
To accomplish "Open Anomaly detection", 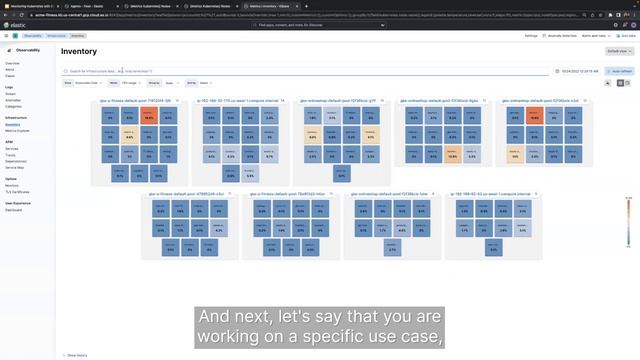I will pos(559,36).
